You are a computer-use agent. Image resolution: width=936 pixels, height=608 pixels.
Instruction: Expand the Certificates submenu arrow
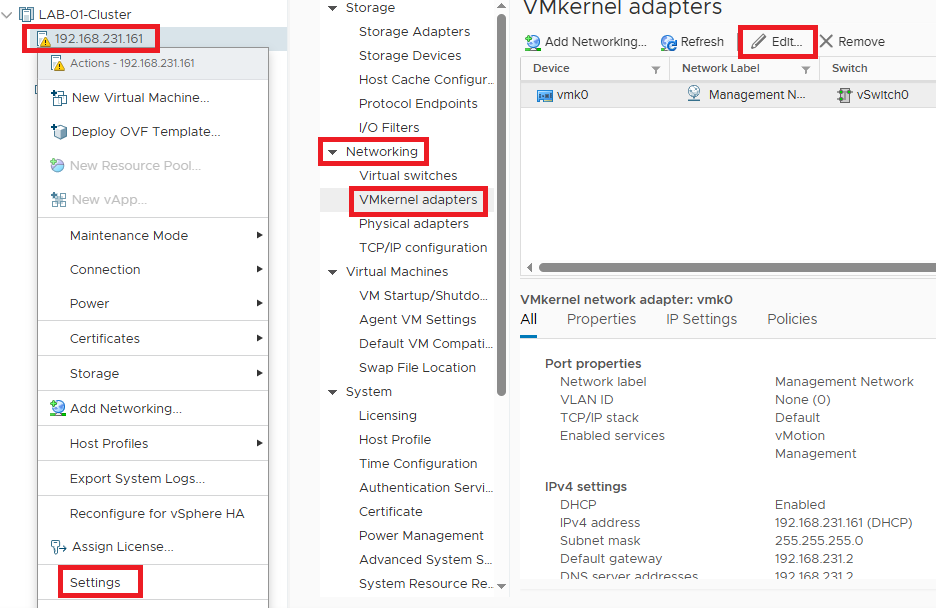point(259,338)
